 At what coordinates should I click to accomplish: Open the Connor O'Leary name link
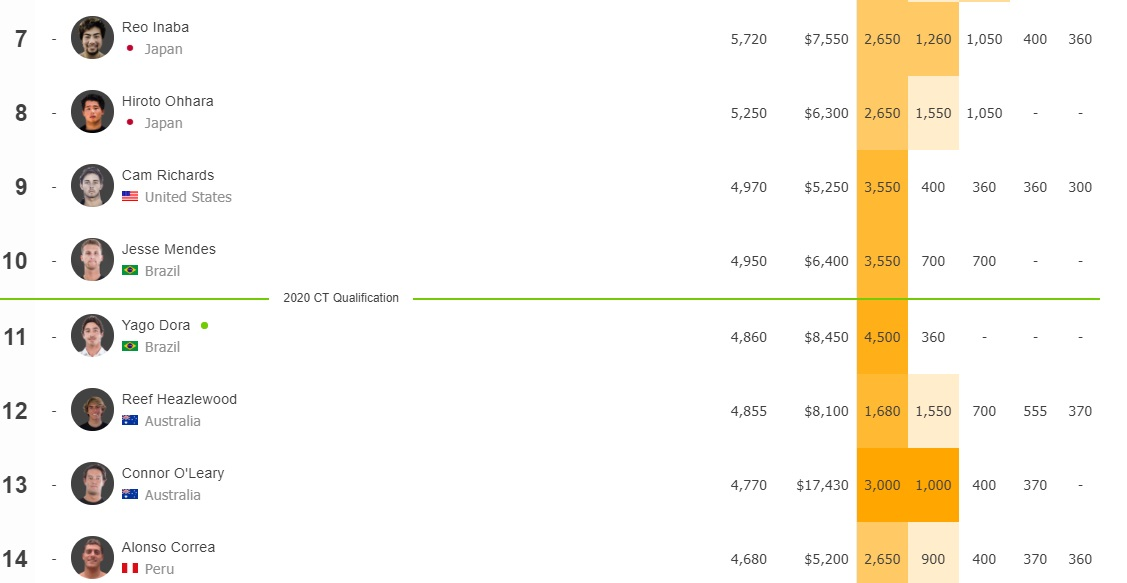coord(173,473)
